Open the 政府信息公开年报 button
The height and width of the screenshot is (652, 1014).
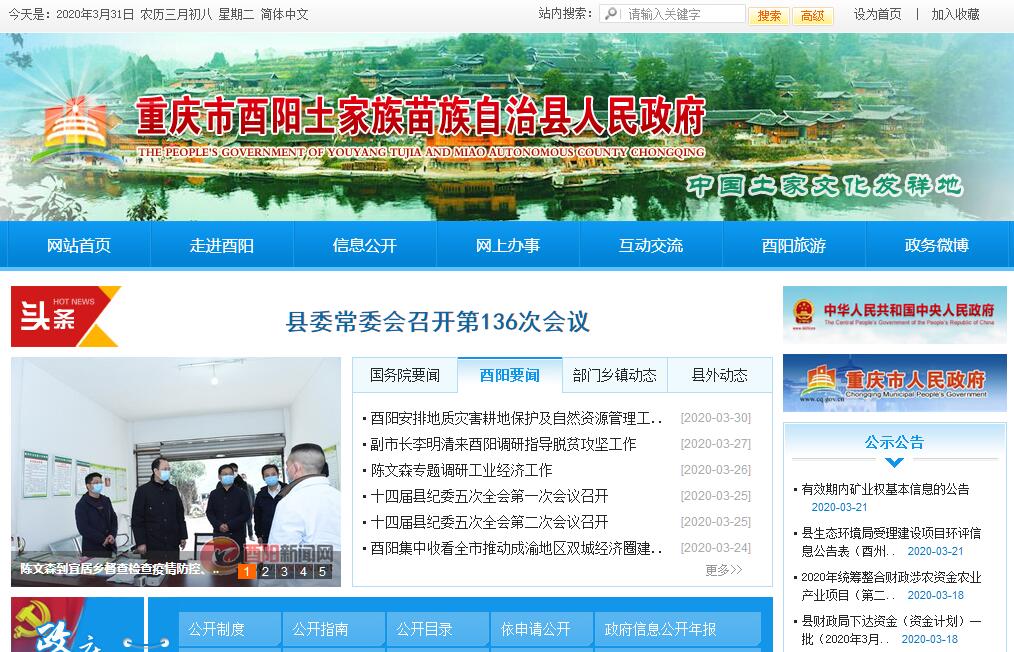tap(660, 629)
